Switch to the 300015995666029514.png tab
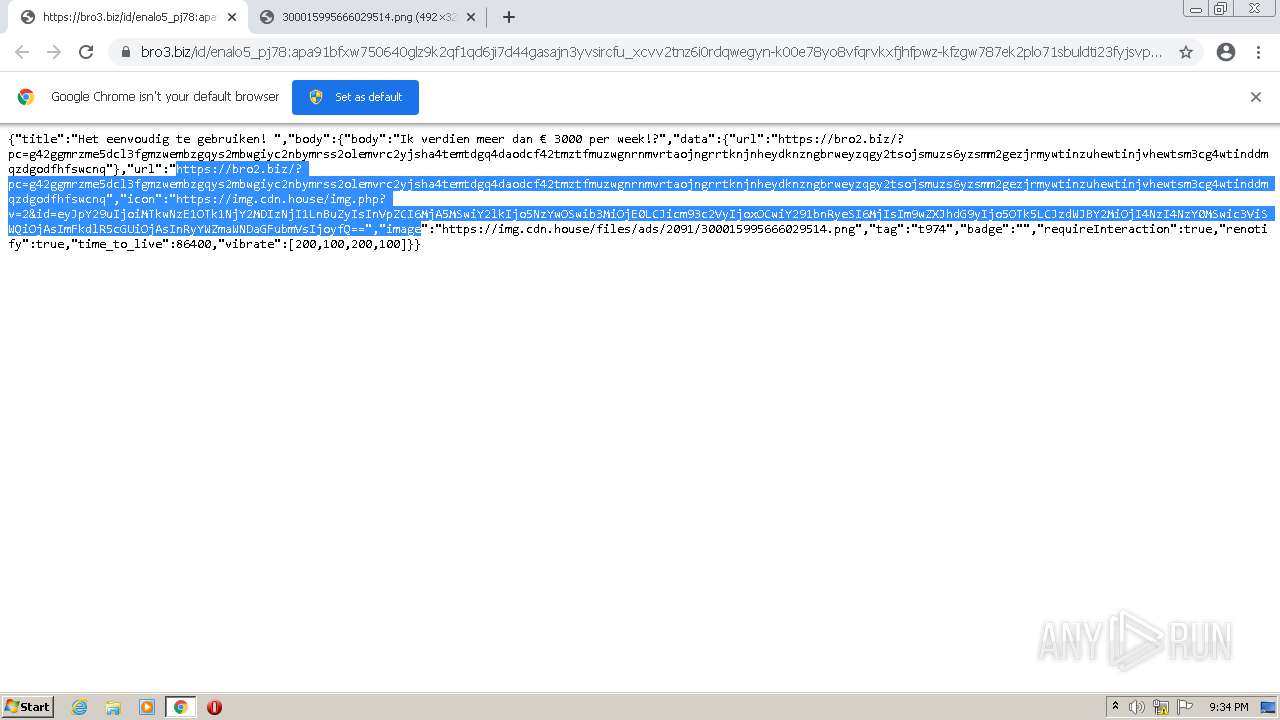Viewport: 1280px width, 720px height. coord(366,17)
